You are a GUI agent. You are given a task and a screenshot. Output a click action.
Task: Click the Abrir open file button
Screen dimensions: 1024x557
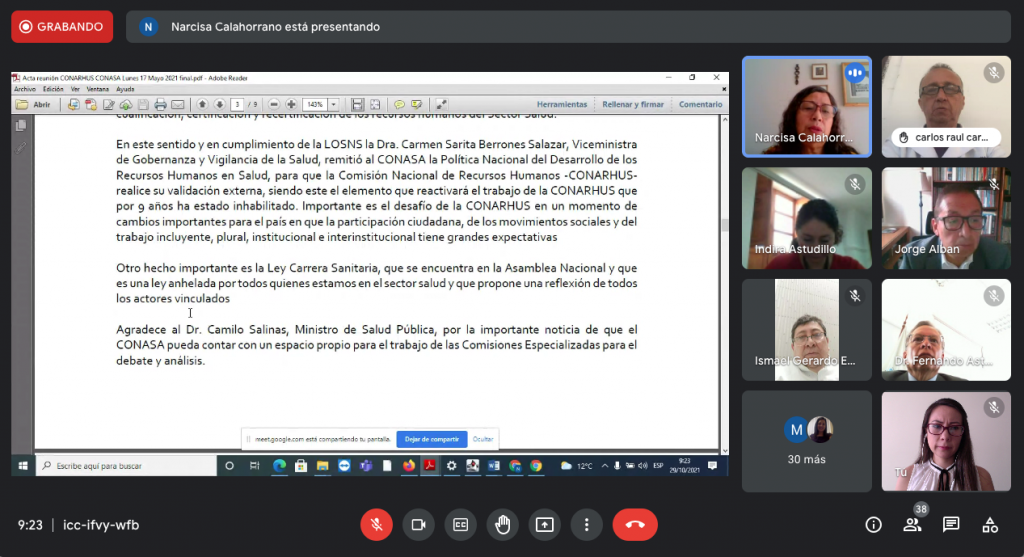click(34, 104)
